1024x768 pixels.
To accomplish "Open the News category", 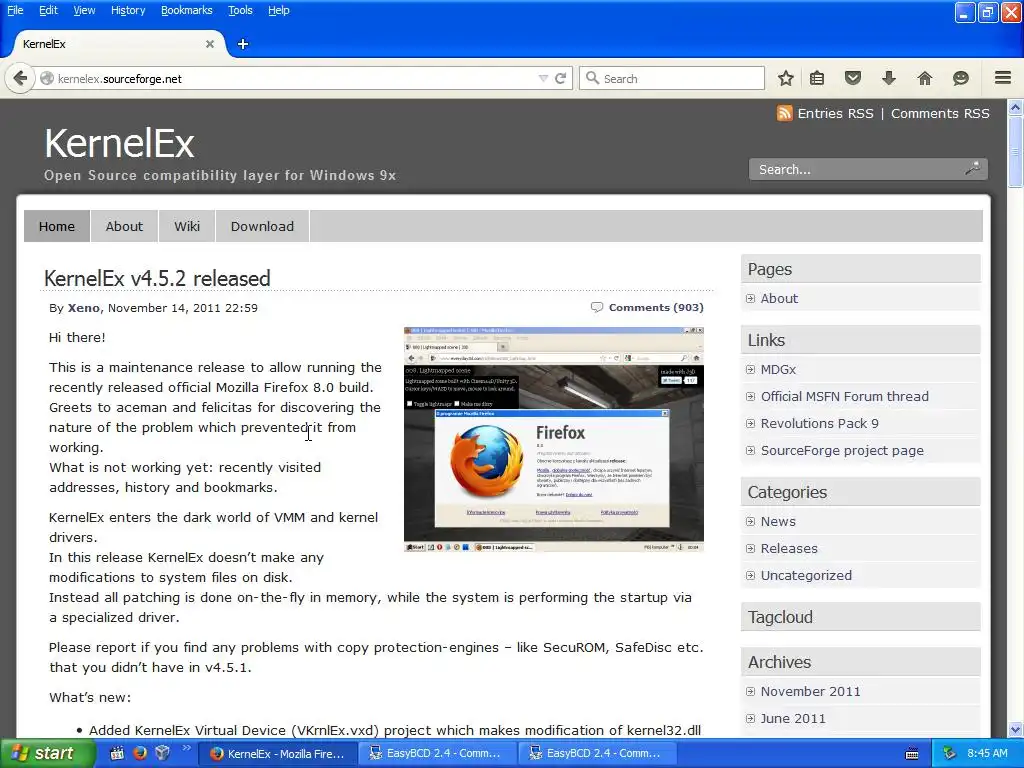I will point(778,521).
